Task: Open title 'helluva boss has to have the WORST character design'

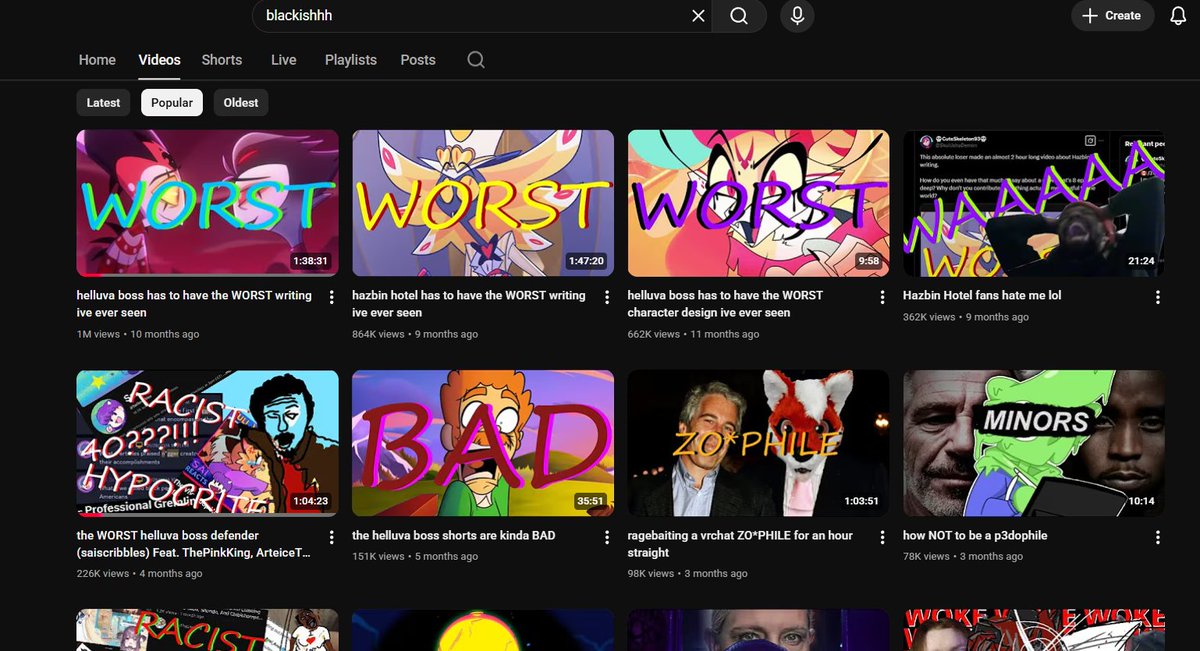Action: 725,304
